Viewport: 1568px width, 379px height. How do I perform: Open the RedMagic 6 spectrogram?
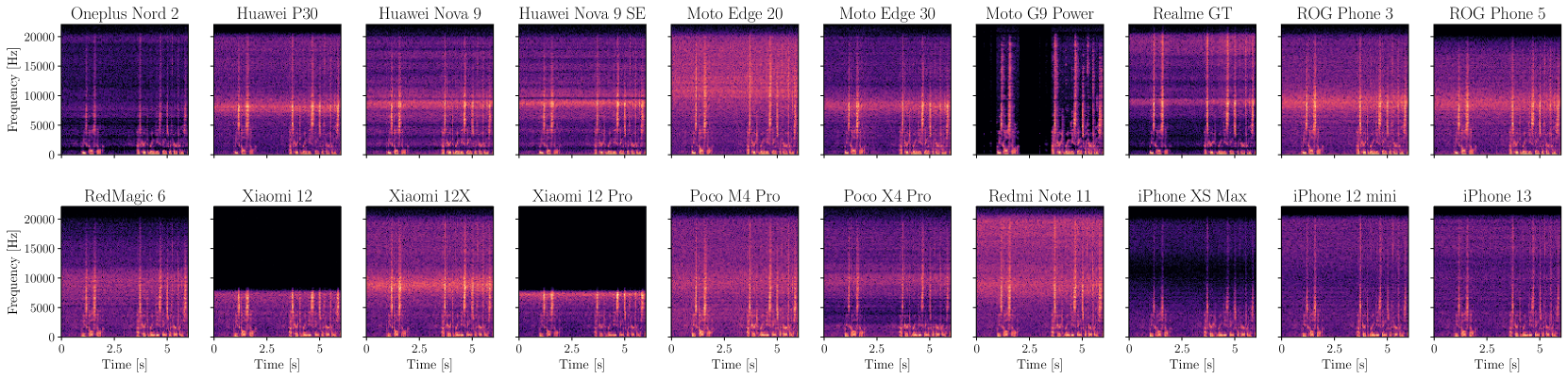click(x=125, y=272)
